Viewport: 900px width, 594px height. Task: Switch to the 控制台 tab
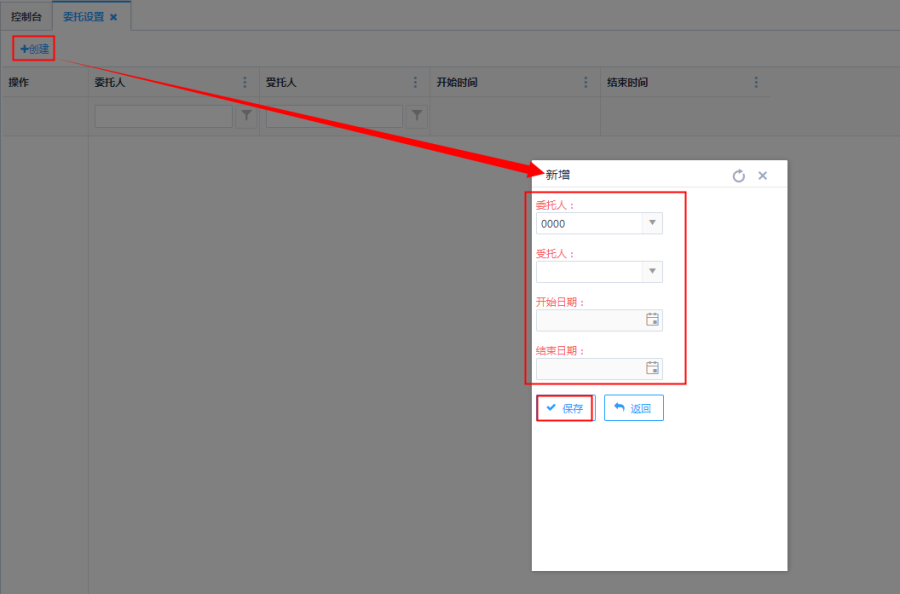coord(26,17)
